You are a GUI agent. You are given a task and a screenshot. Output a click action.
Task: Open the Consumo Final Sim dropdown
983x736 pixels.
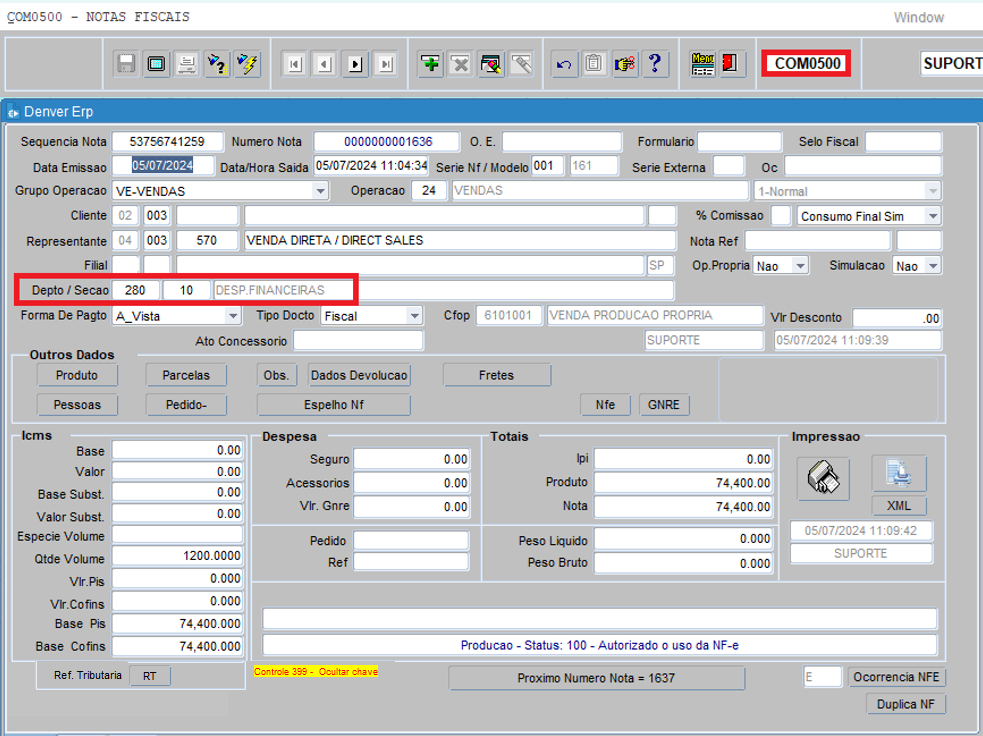[x=932, y=216]
